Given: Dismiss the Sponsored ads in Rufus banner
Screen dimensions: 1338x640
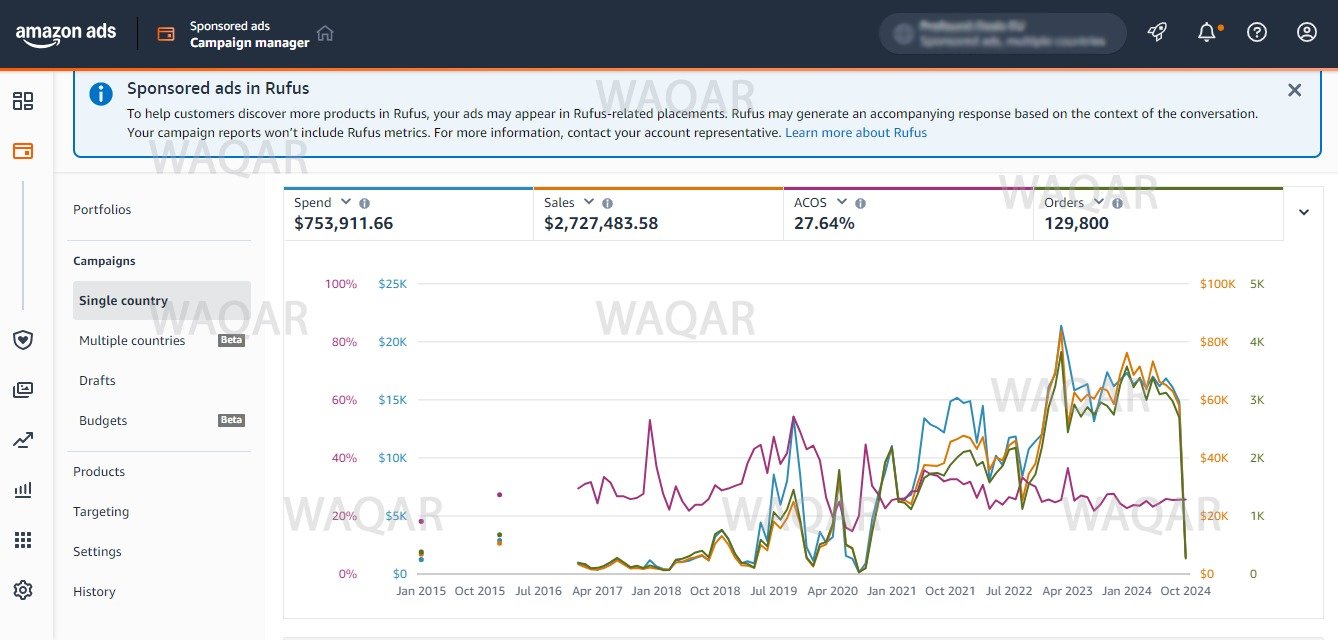Looking at the screenshot, I should tap(1294, 90).
